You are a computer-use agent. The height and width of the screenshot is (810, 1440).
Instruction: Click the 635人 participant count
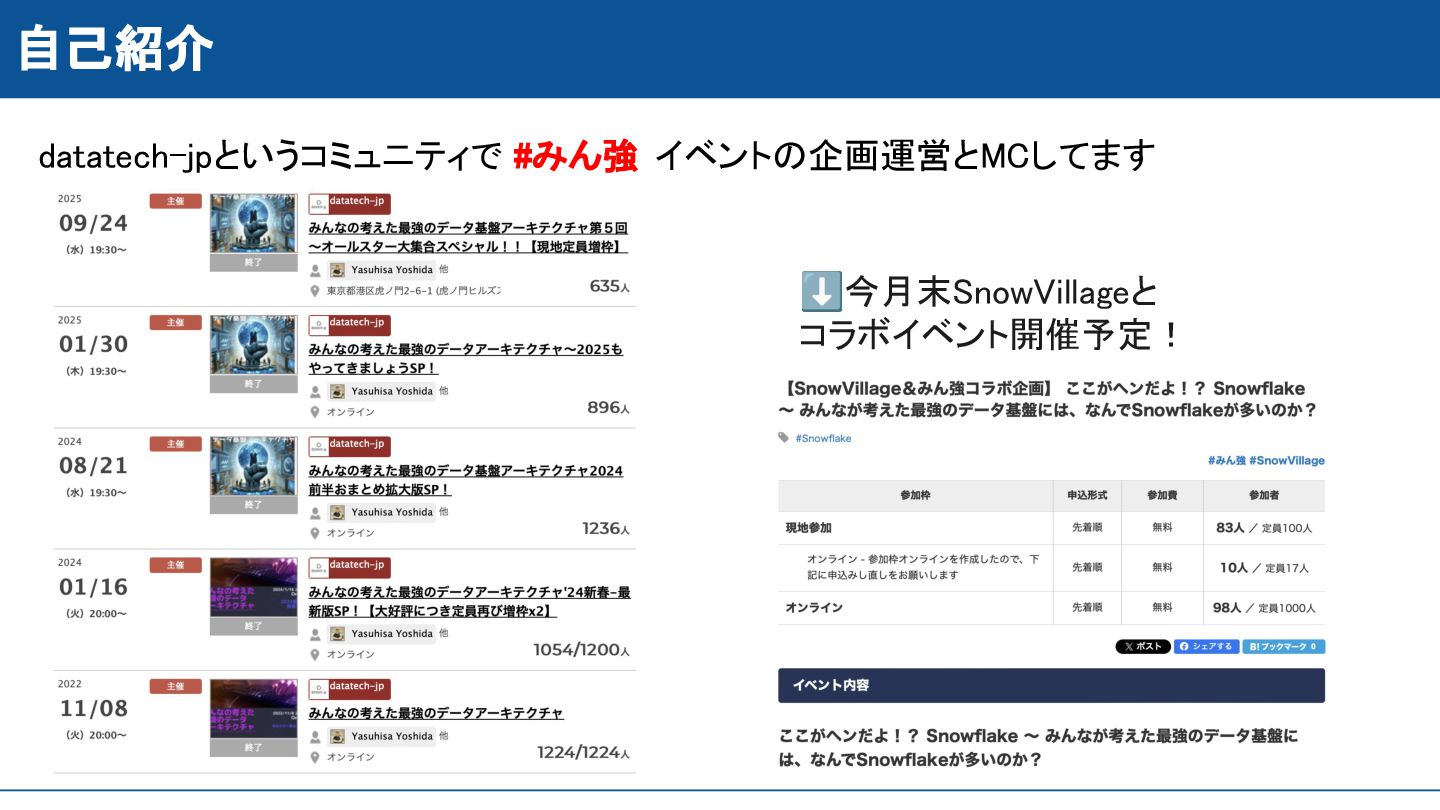point(610,286)
